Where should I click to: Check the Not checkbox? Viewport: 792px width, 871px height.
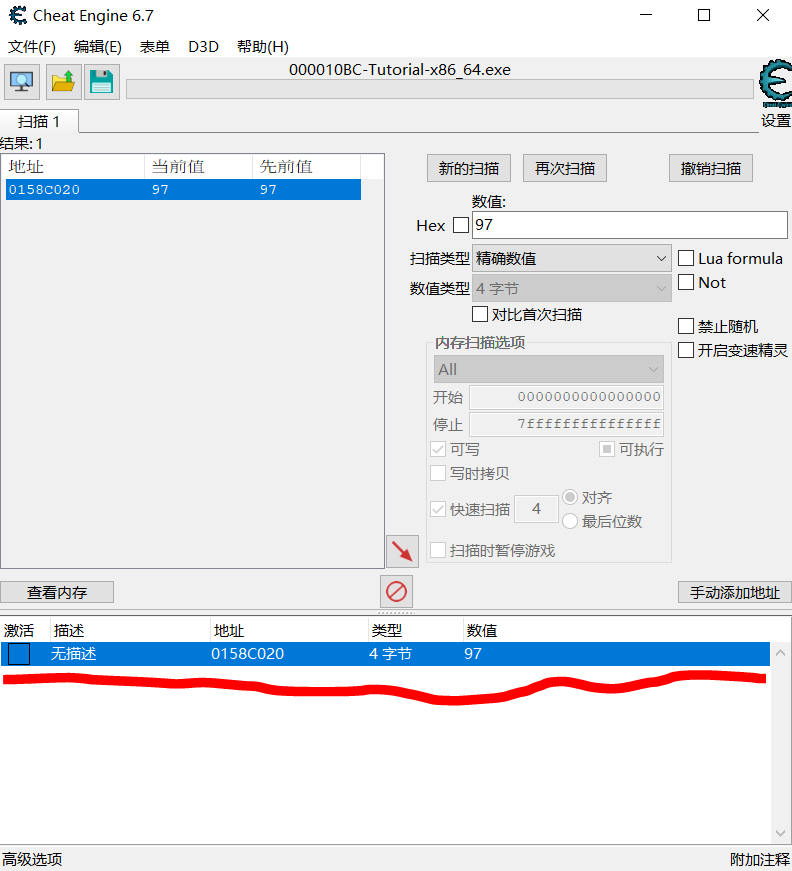point(686,283)
